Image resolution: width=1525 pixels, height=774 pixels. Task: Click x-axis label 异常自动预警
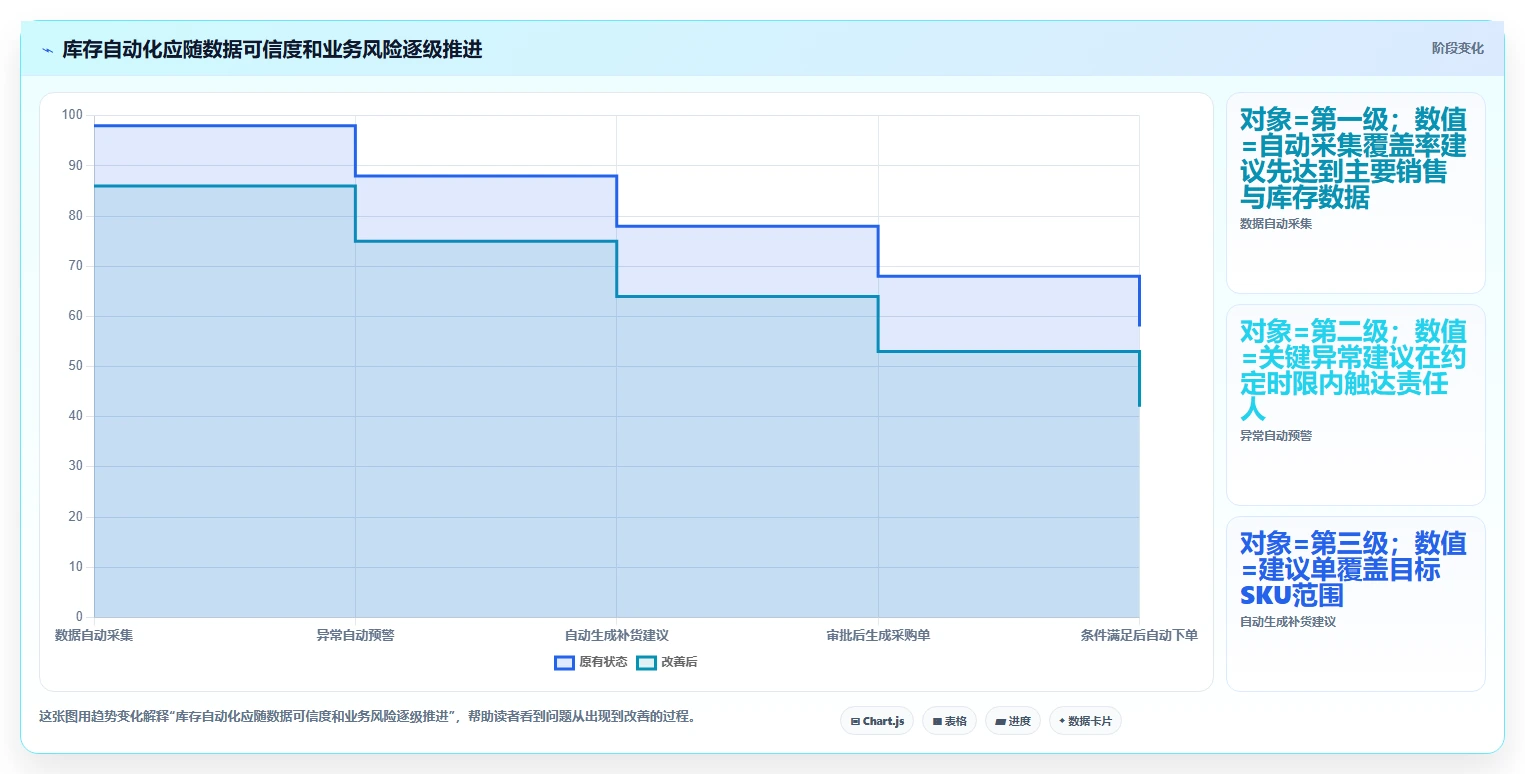point(356,635)
